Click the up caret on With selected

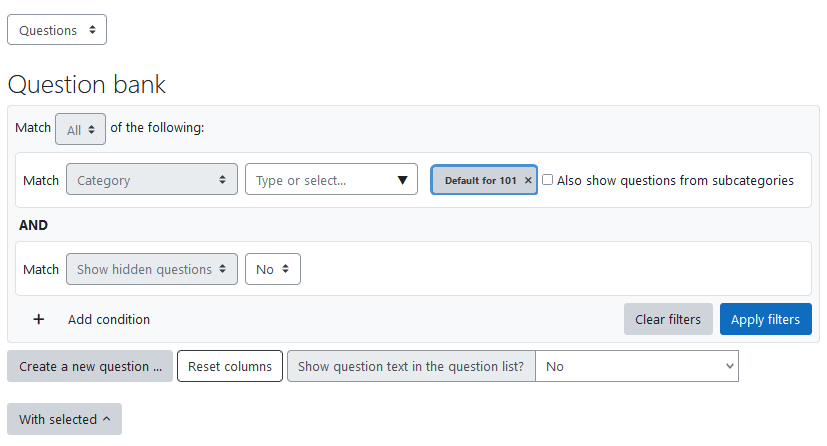click(x=107, y=419)
